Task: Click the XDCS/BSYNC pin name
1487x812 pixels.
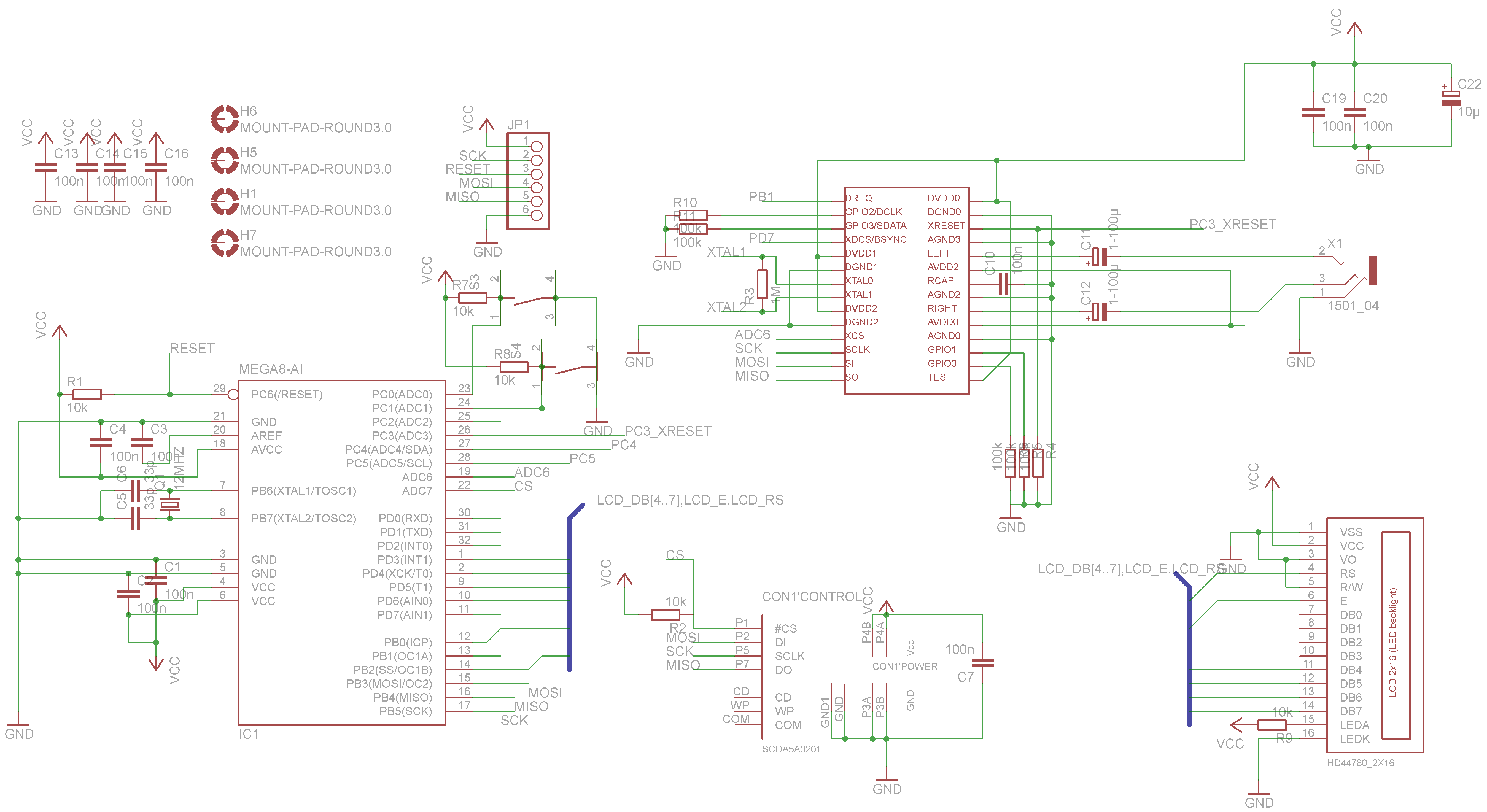Action: [876, 239]
